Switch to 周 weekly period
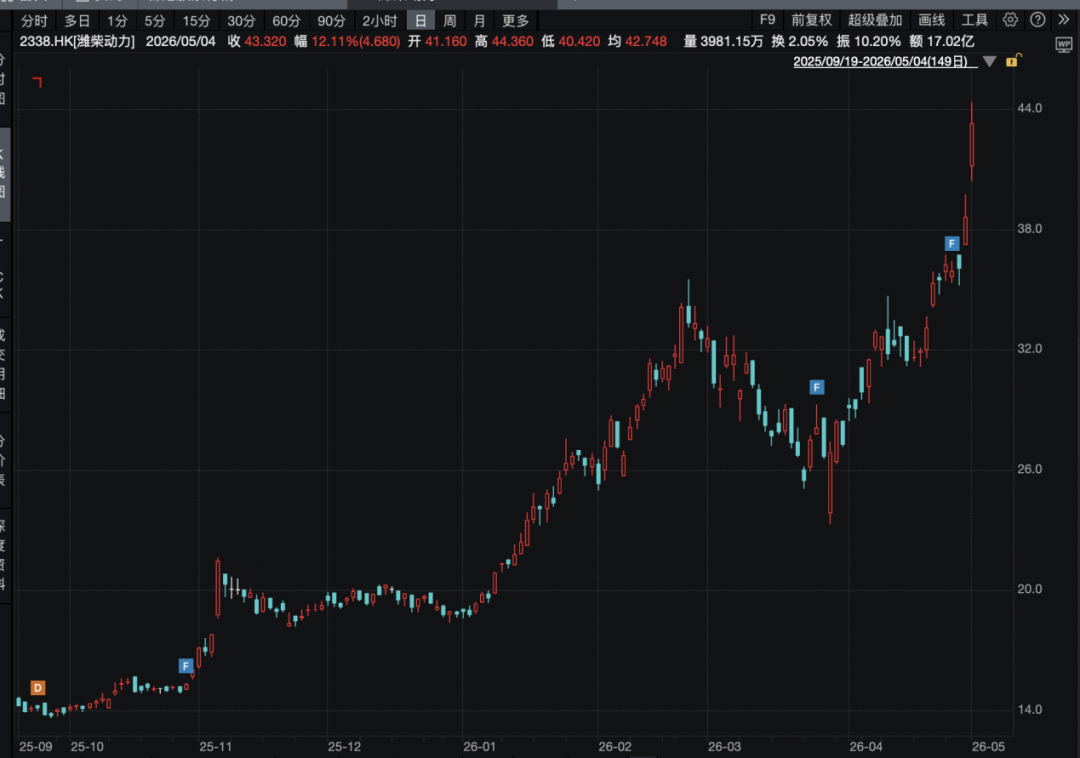The width and height of the screenshot is (1080, 758). point(450,21)
